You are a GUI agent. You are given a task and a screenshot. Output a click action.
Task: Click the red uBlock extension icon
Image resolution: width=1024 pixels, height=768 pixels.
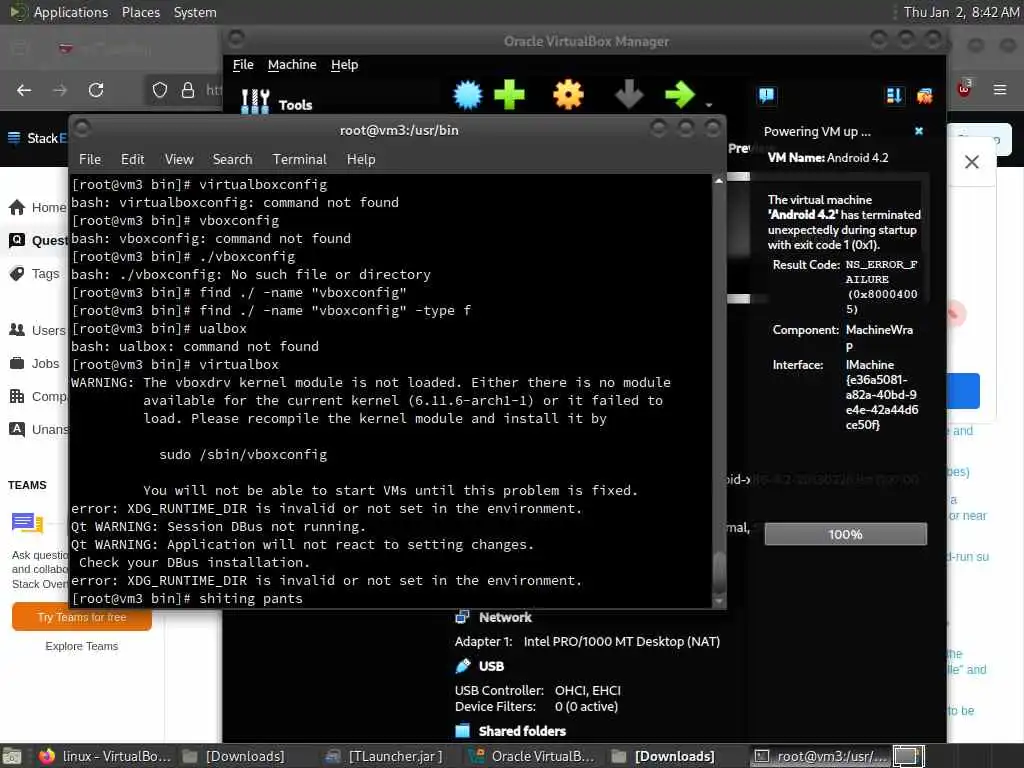tap(965, 89)
